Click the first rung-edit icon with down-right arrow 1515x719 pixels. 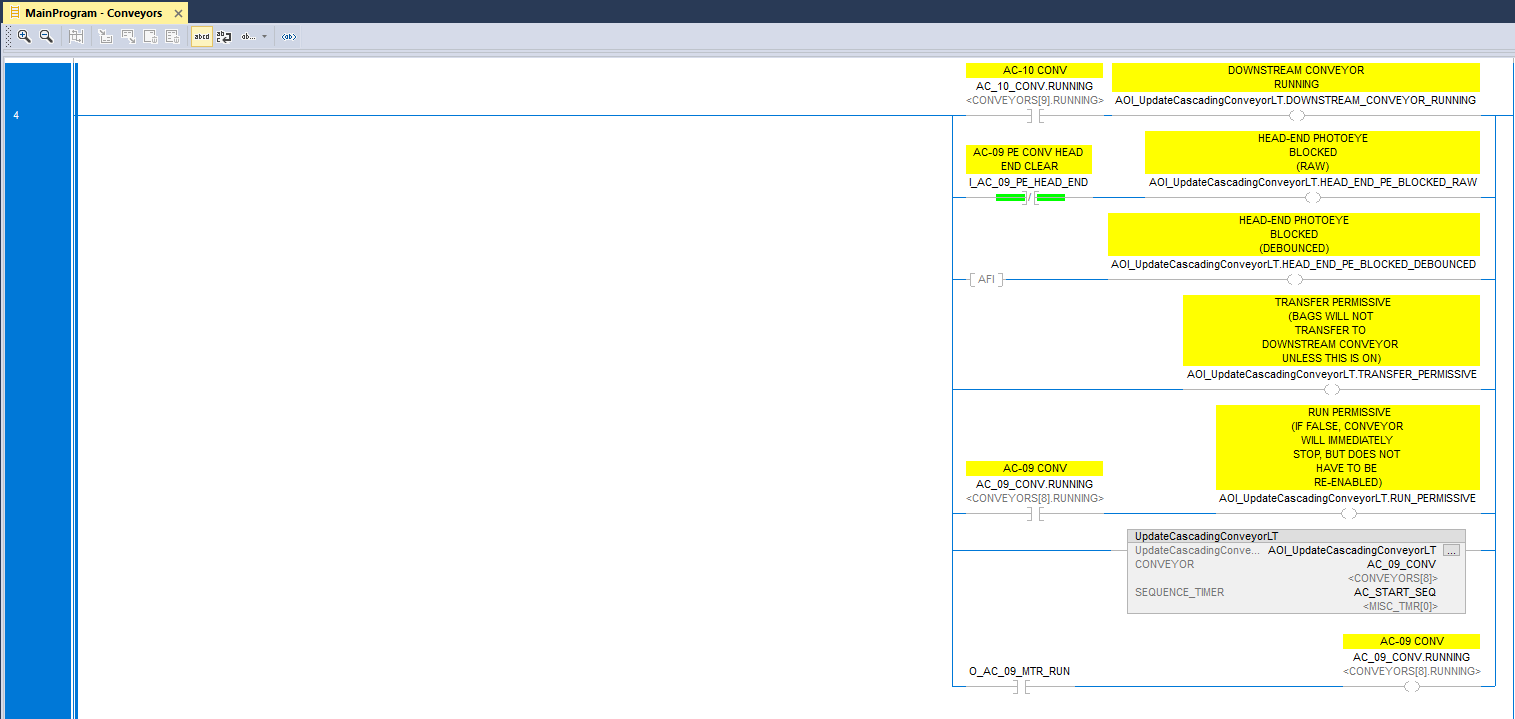[106, 36]
